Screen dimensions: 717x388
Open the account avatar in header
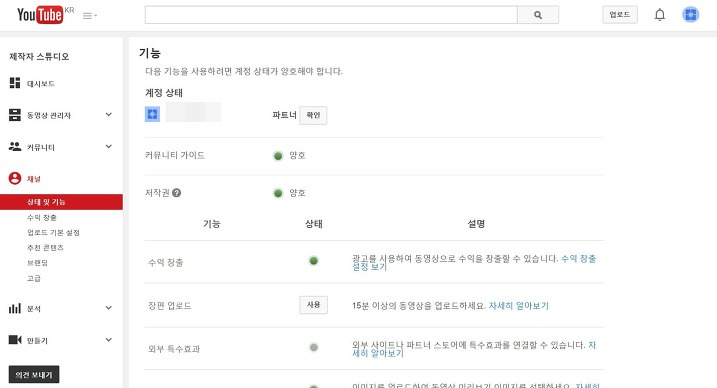[x=690, y=15]
